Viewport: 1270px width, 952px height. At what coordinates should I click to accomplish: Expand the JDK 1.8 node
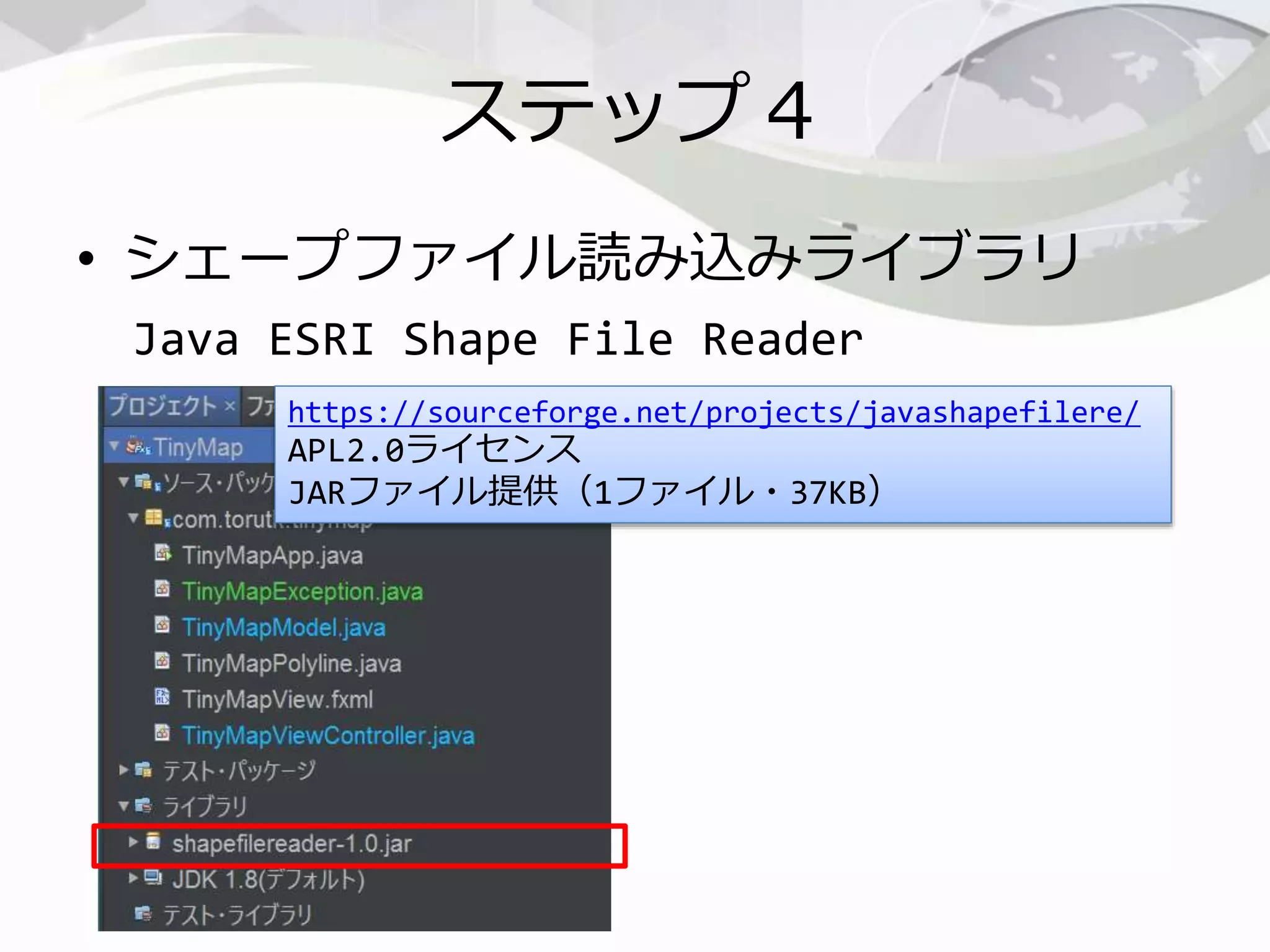click(x=133, y=877)
